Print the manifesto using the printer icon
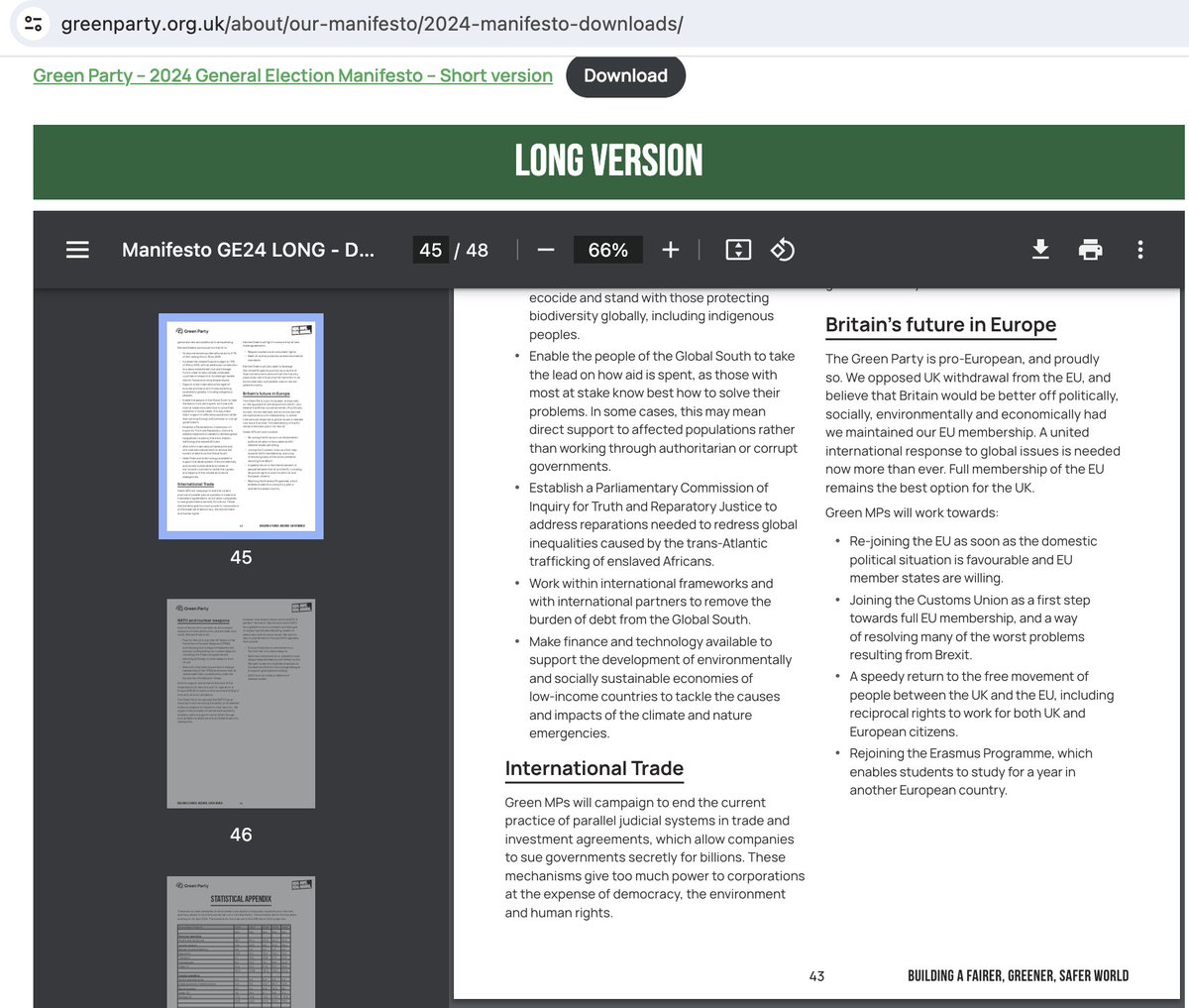The image size is (1189, 1008). [1090, 250]
